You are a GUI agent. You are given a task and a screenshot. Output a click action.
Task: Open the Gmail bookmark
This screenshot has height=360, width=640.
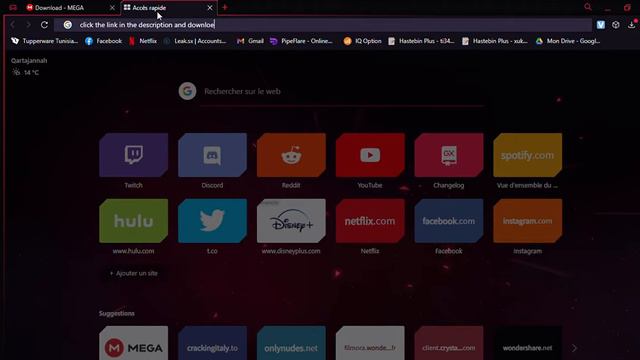point(250,41)
